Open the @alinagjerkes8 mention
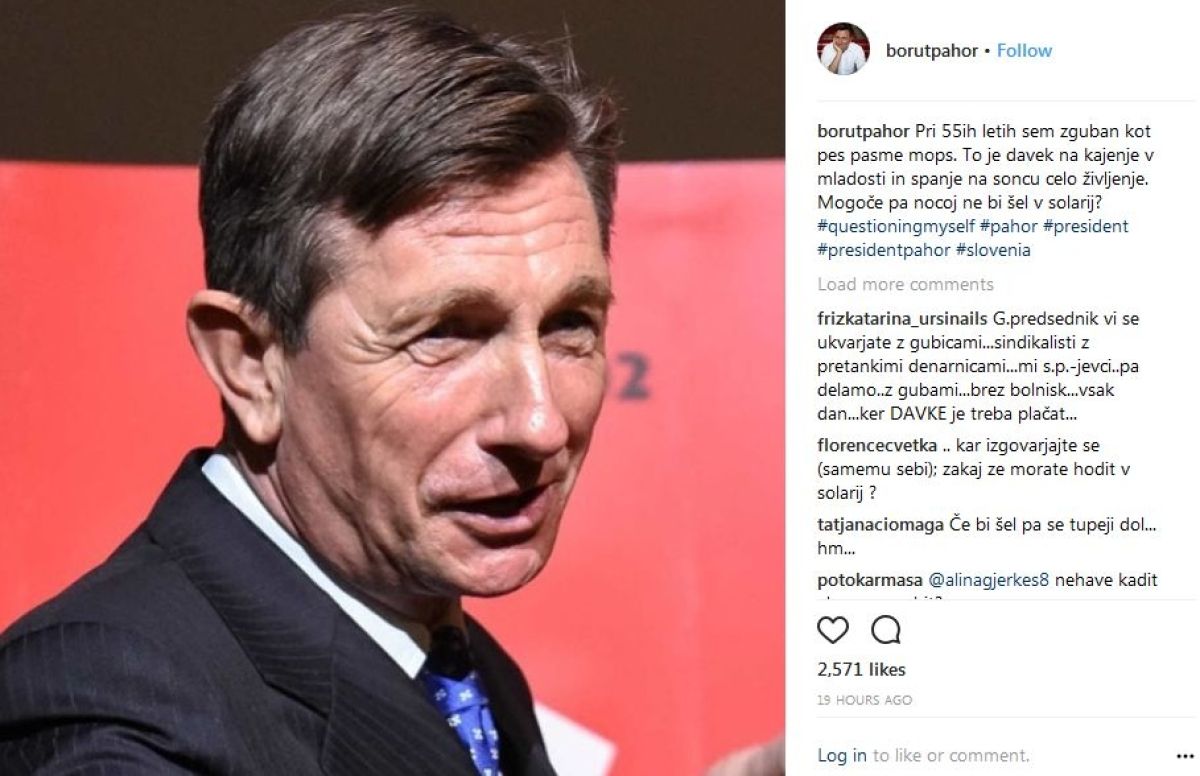The width and height of the screenshot is (1200, 776). click(x=989, y=580)
